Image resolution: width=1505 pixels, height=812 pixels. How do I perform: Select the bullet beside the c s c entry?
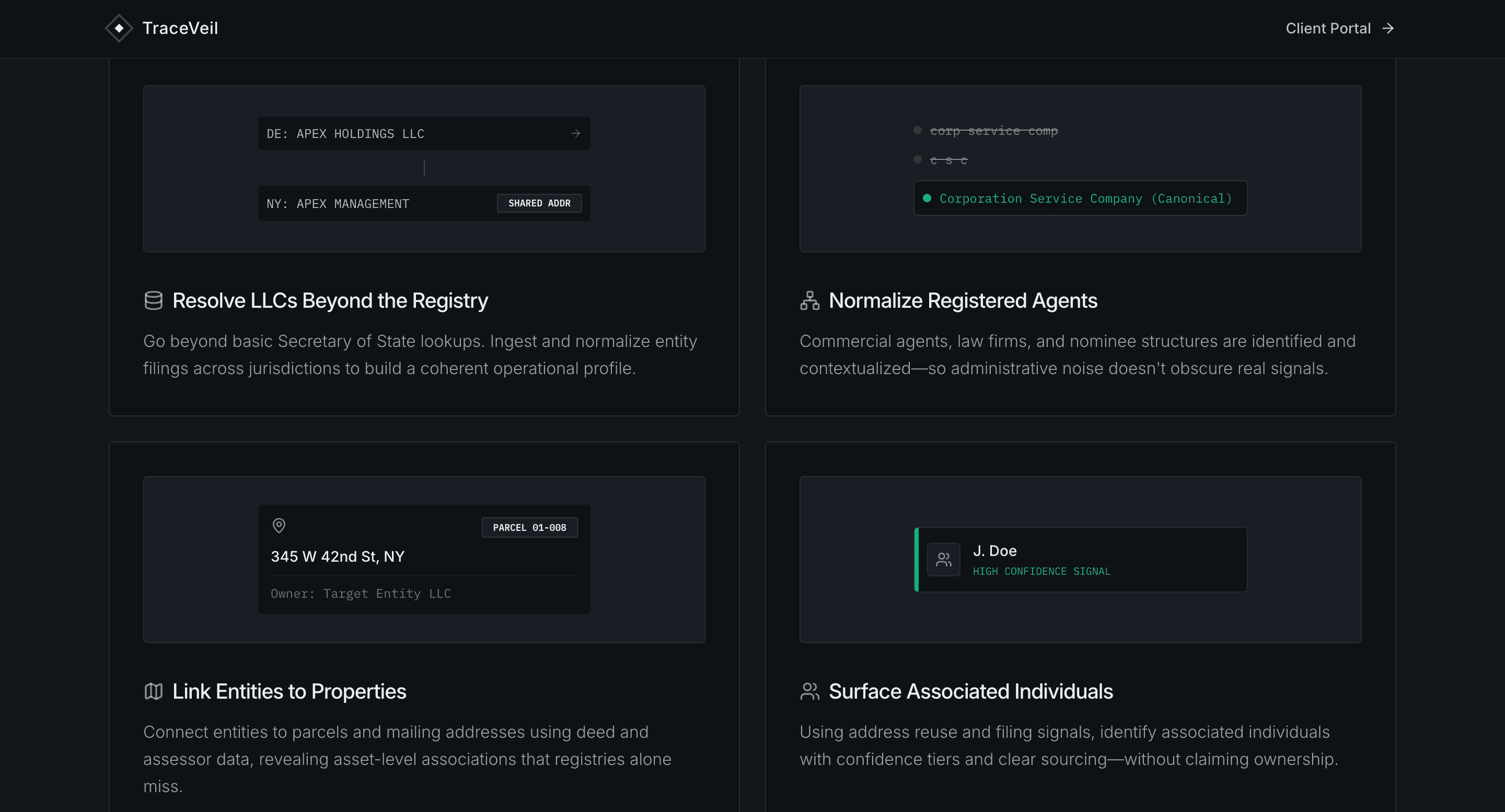[x=917, y=159]
